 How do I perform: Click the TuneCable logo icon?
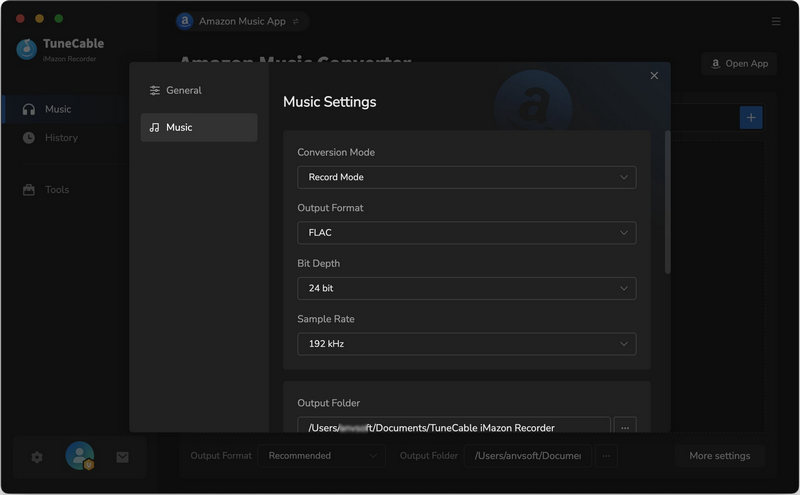tap(27, 49)
